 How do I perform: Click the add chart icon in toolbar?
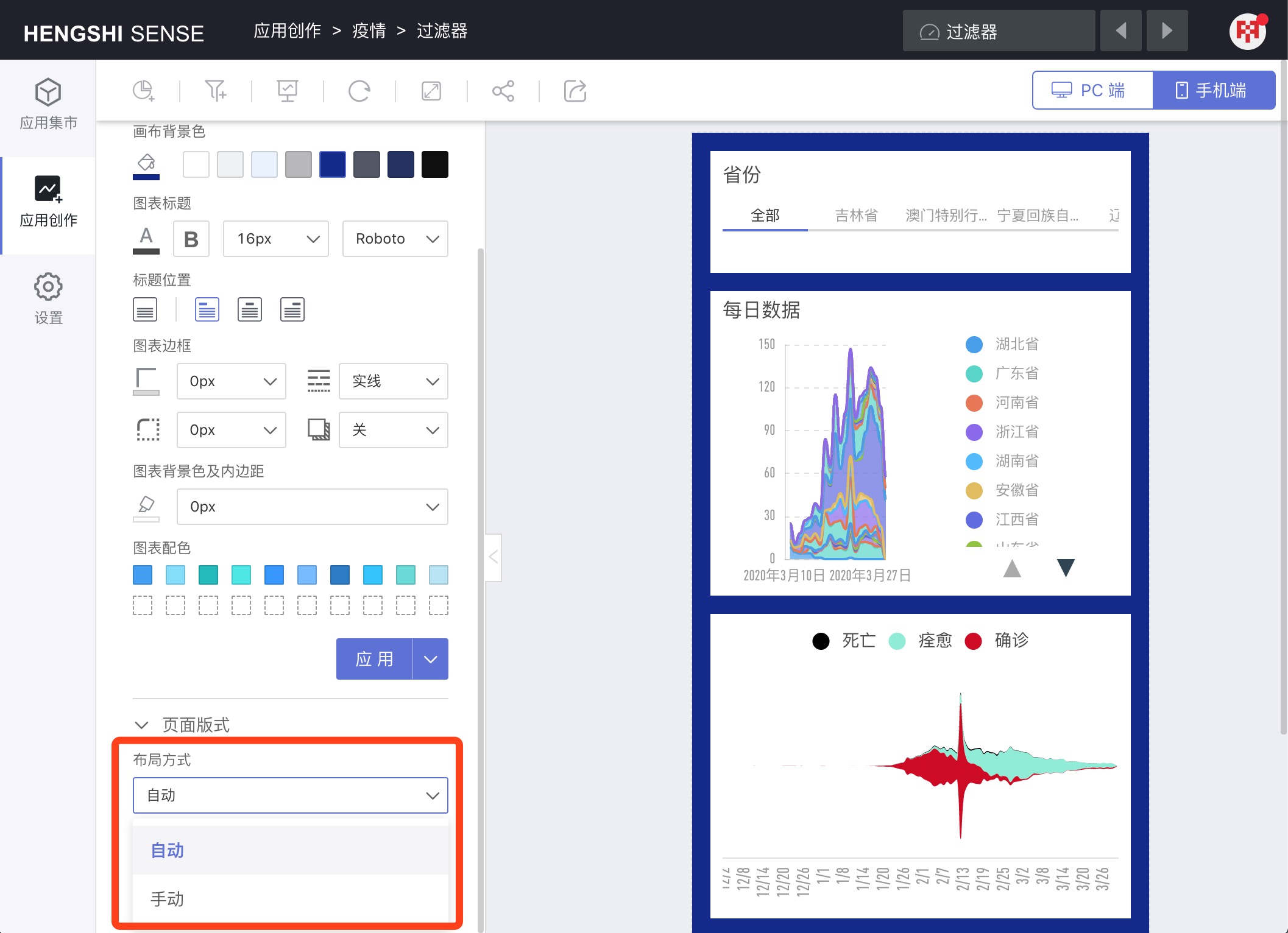[144, 91]
